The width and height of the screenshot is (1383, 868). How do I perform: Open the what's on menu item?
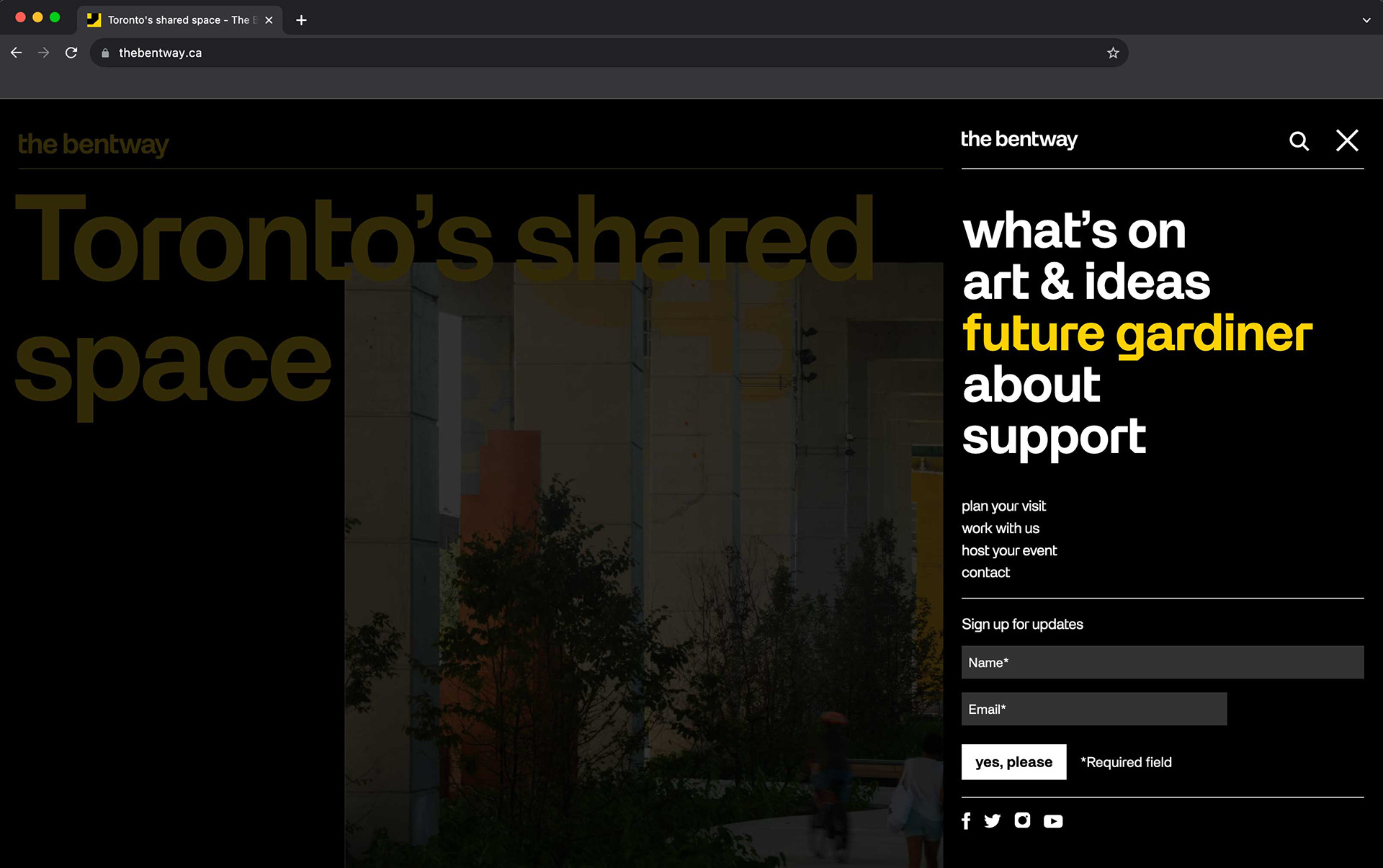1074,231
